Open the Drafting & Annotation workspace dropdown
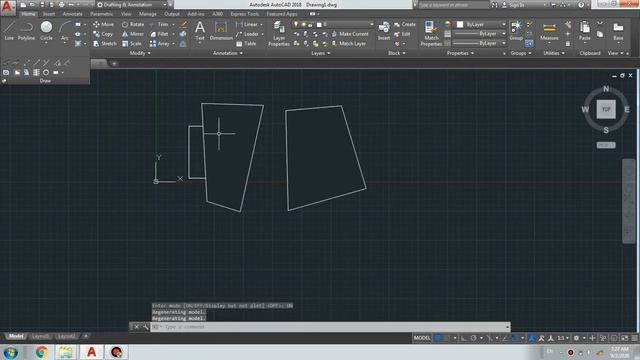Screen dimensions: 640x360 132,5
